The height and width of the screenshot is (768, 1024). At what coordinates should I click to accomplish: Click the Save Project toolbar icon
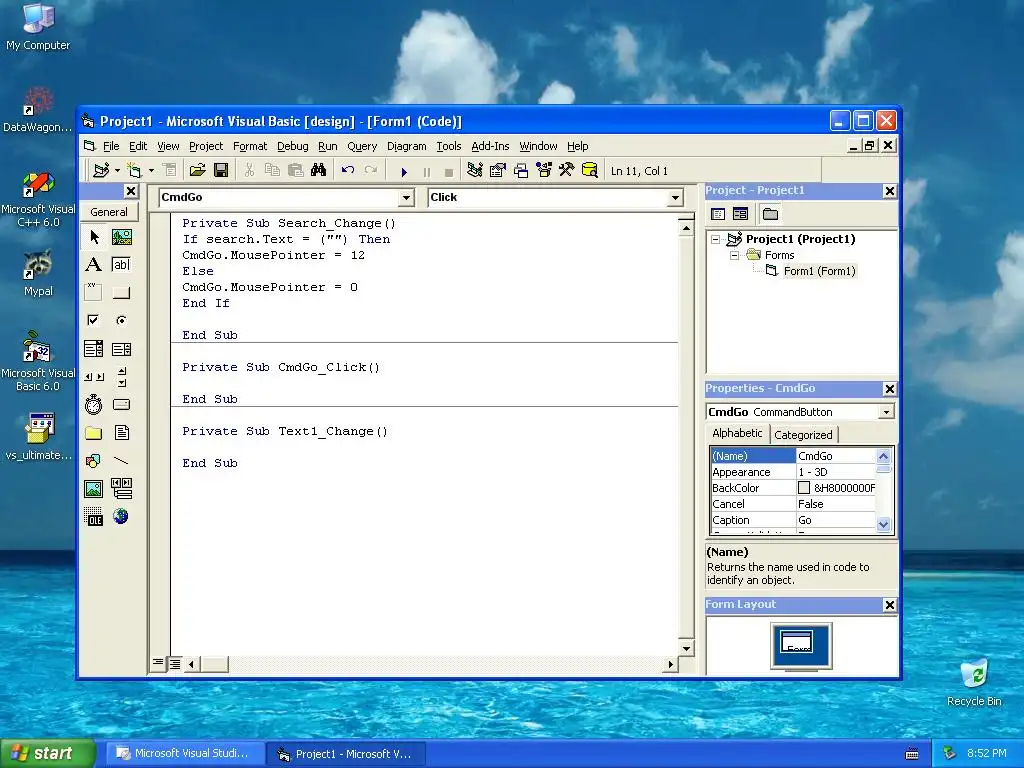pyautogui.click(x=221, y=170)
